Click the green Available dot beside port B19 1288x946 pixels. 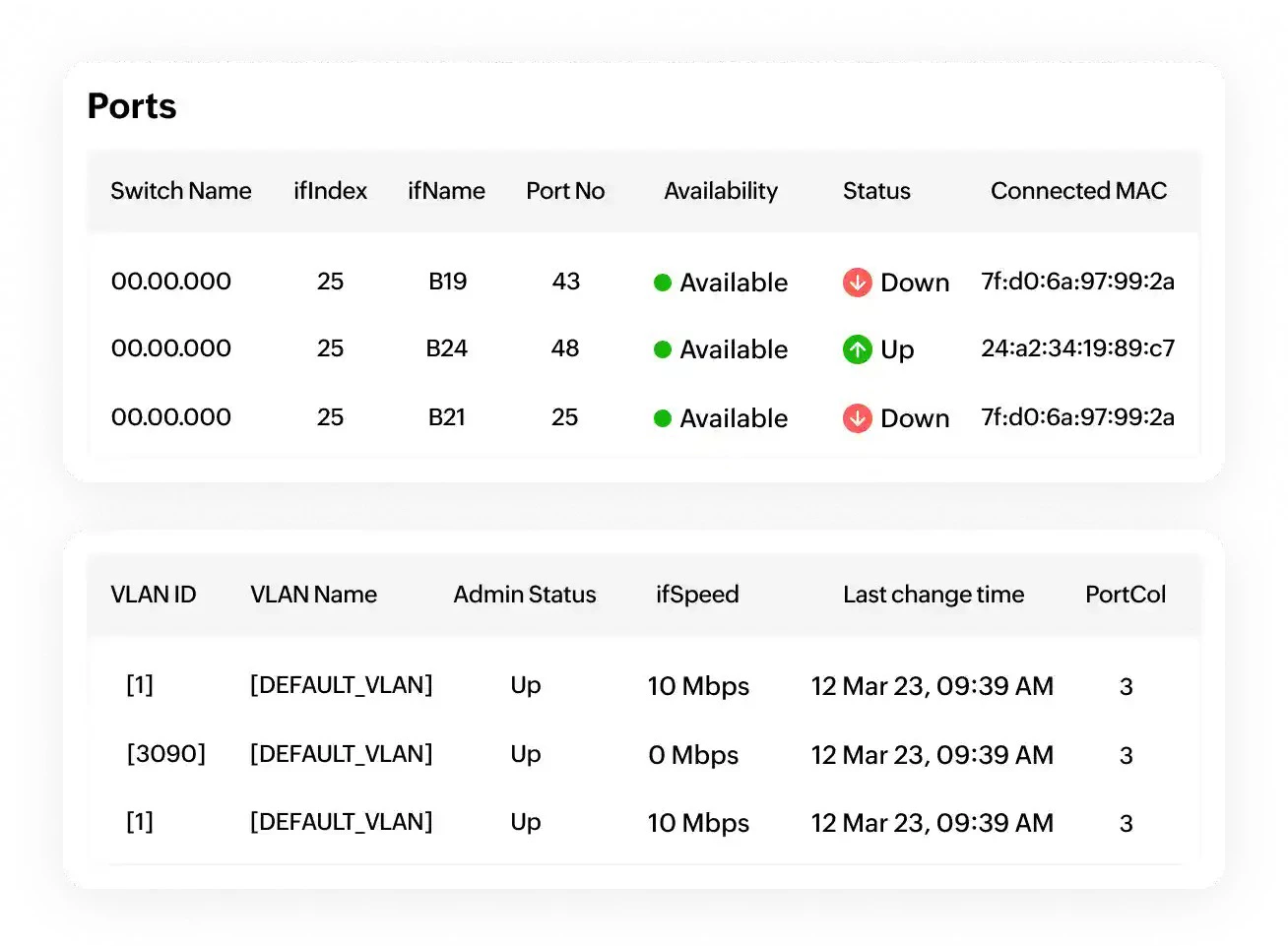[x=663, y=283]
